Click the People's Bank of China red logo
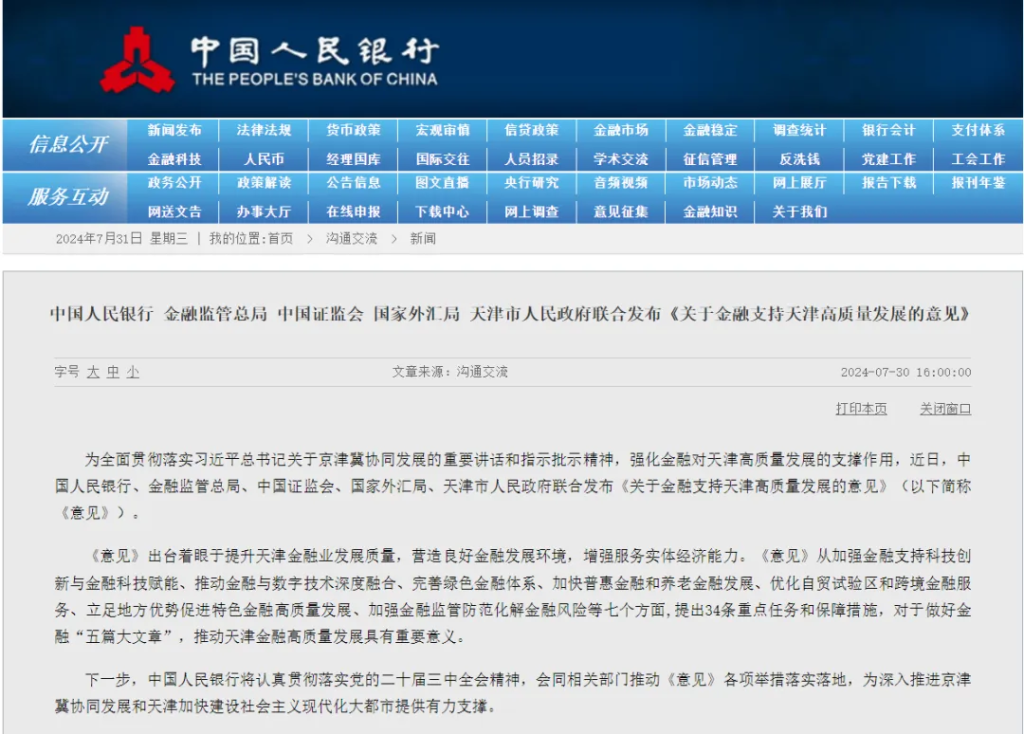The image size is (1024, 734). tap(137, 60)
